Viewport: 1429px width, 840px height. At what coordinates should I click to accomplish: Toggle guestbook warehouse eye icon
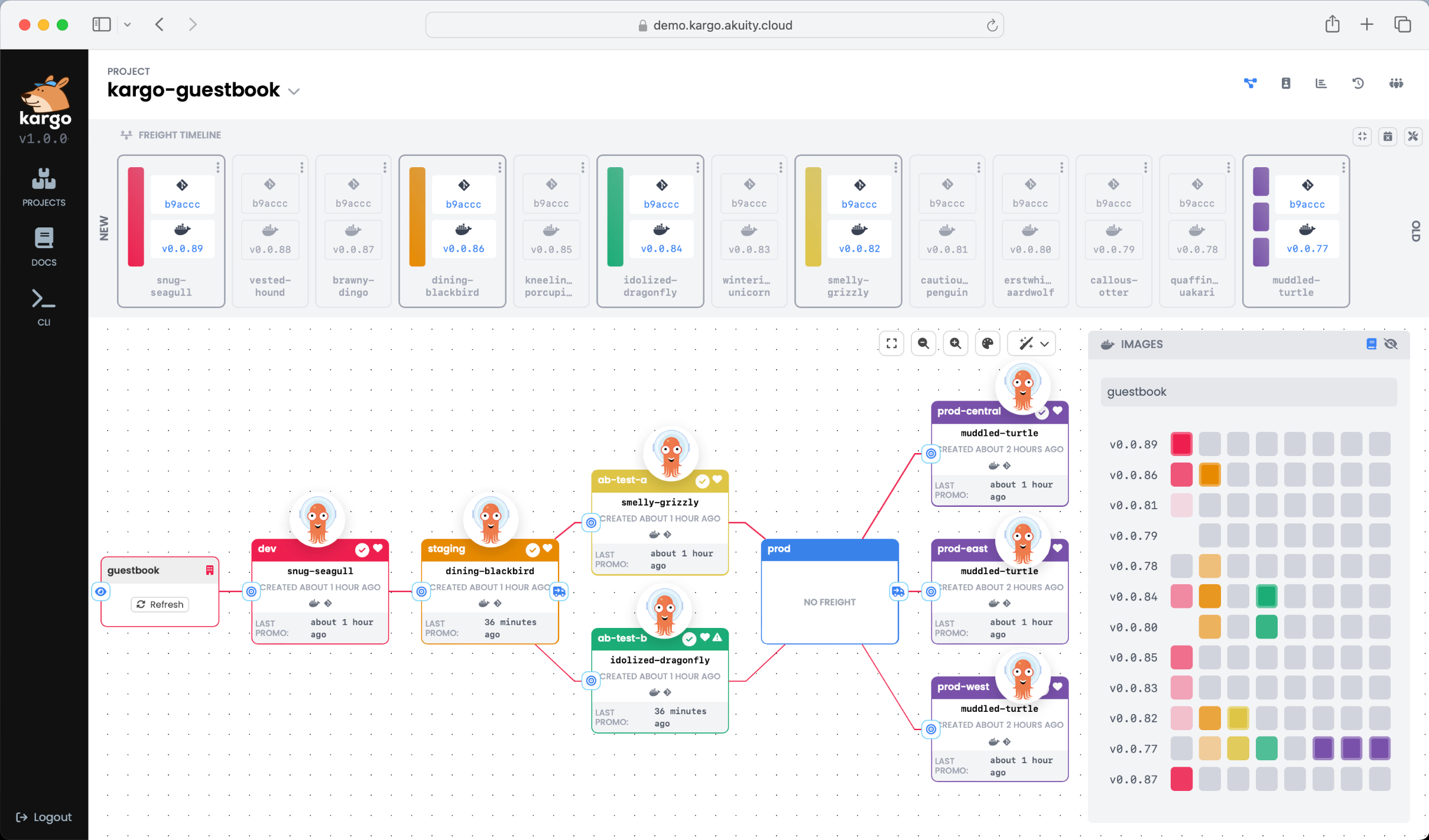click(x=101, y=591)
